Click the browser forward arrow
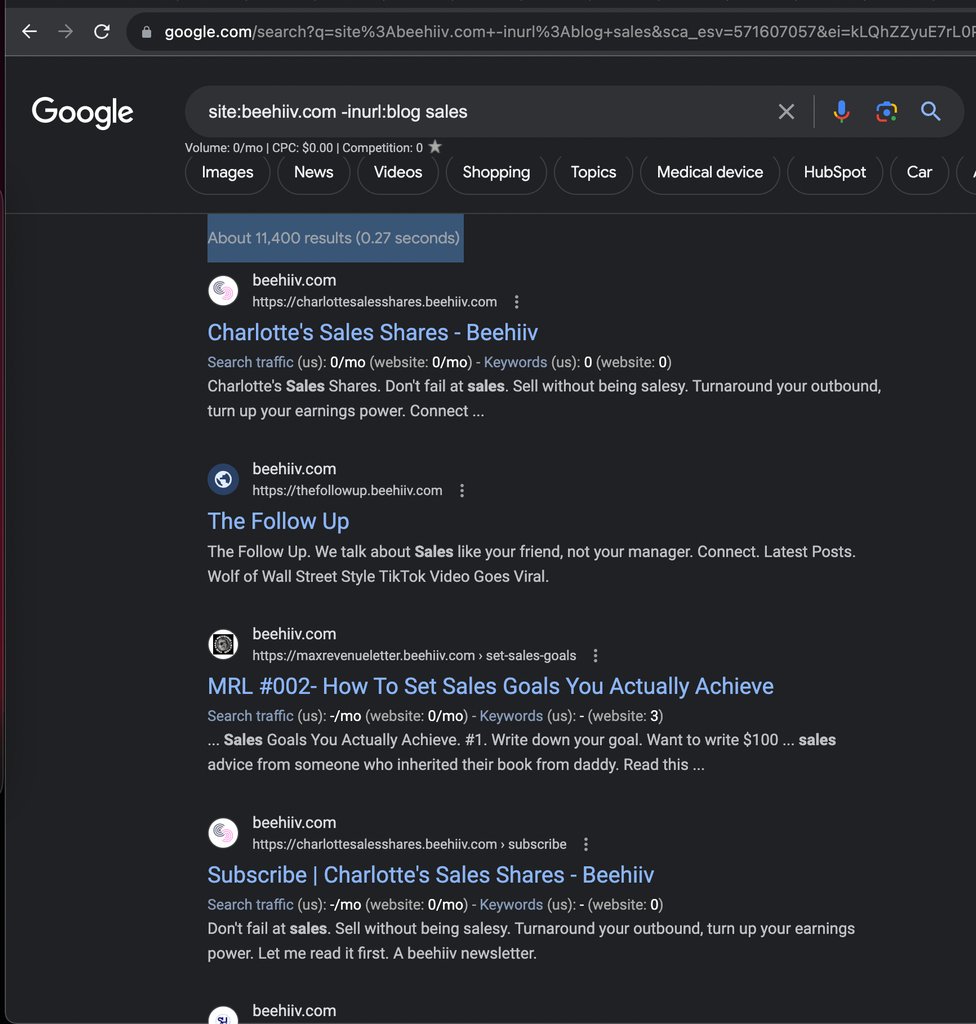Viewport: 976px width, 1024px height. coord(65,31)
